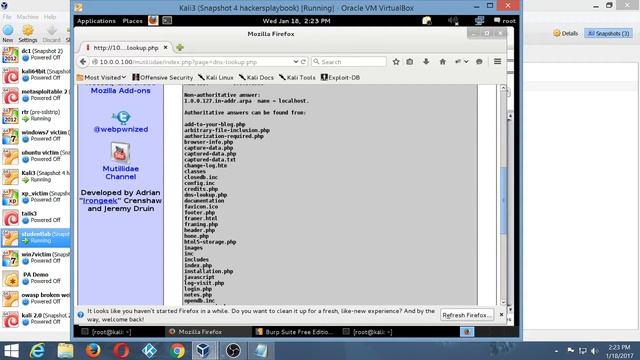
Task: Bookmark this page with the star icon
Action: pyautogui.click(x=396, y=62)
